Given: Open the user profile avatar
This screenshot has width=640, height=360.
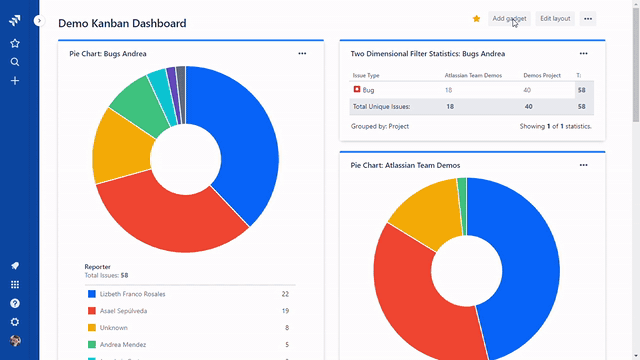Looking at the screenshot, I should 15,341.
